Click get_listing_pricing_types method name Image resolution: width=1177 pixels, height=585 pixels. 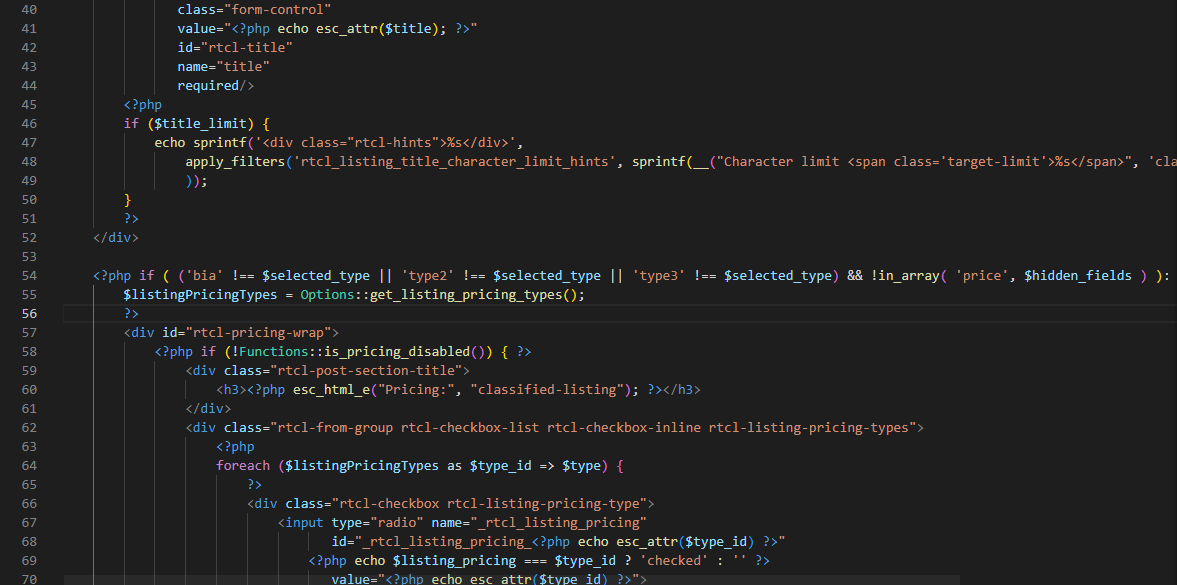(467, 294)
